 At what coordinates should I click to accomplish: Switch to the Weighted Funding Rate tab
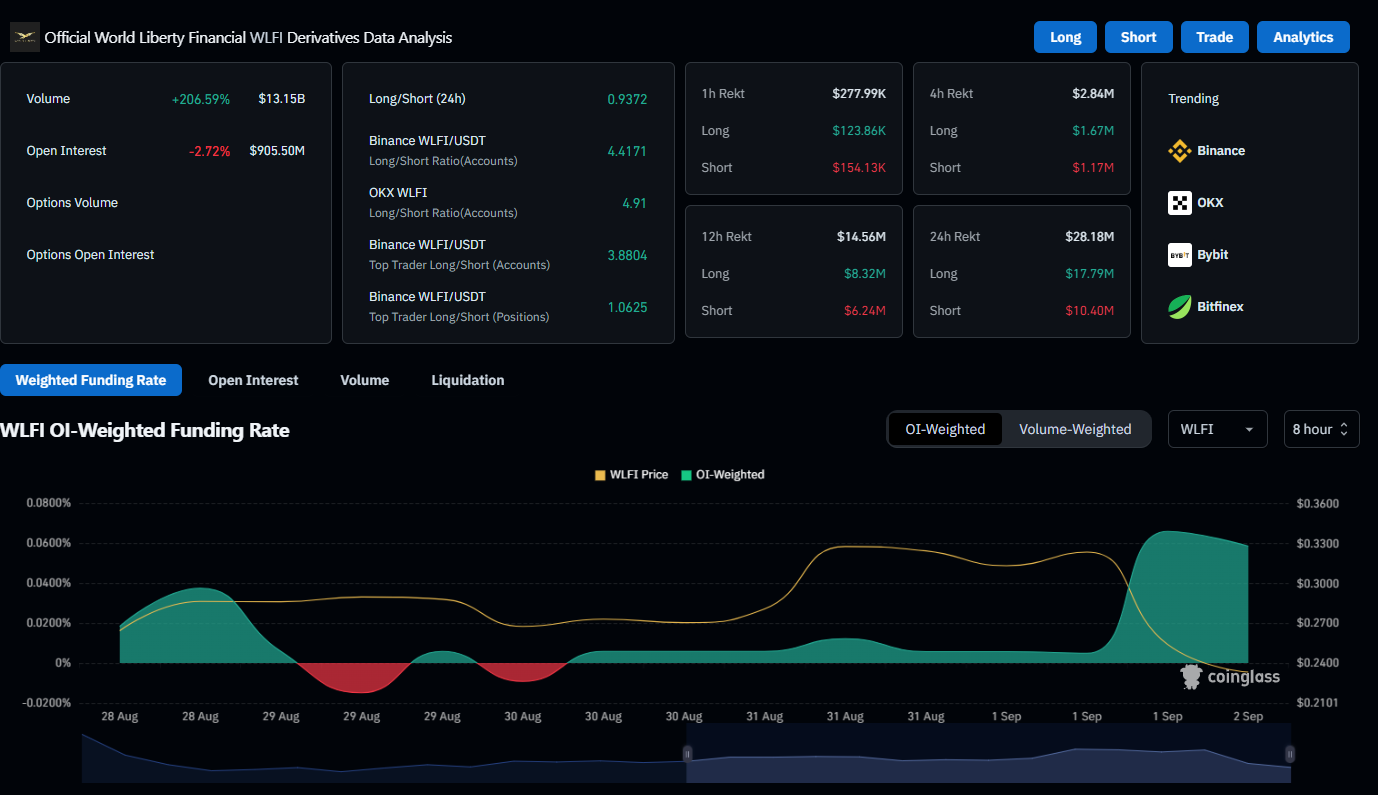(x=91, y=380)
